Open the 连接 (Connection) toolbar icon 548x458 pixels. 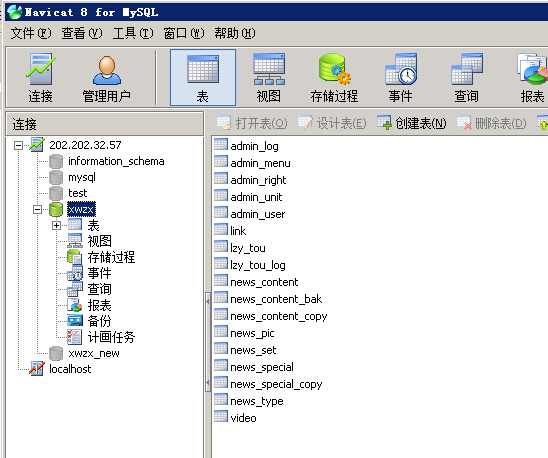coord(40,78)
